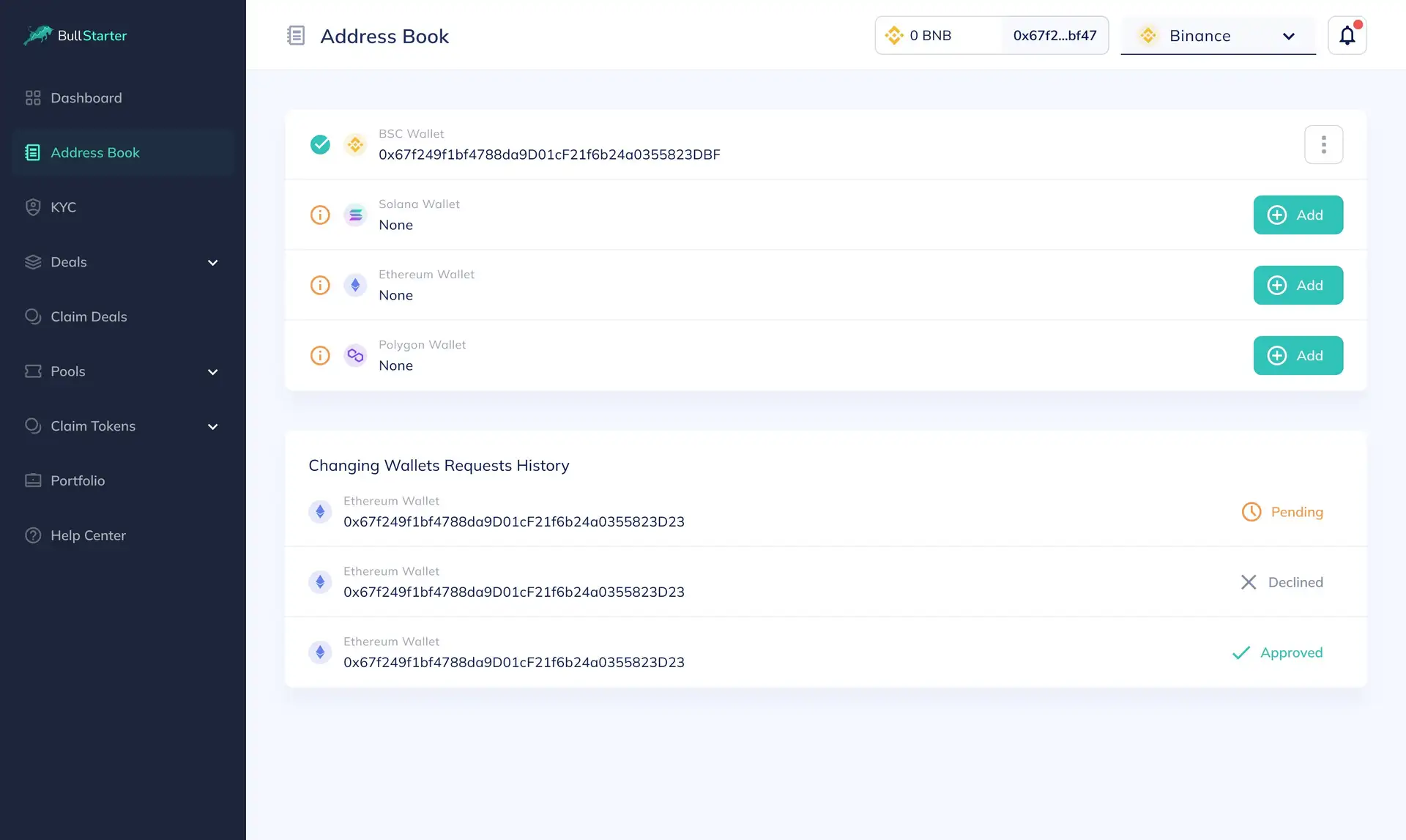Click the Address Book header icon
1406x840 pixels.
pyautogui.click(x=296, y=35)
